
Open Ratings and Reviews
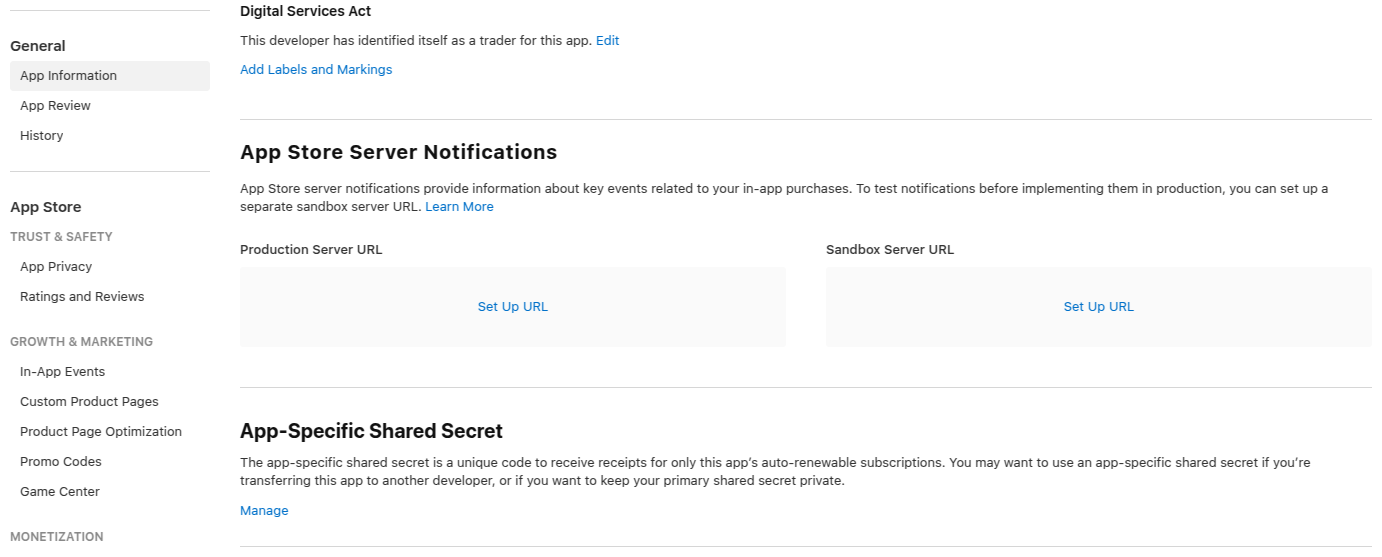pyautogui.click(x=82, y=297)
